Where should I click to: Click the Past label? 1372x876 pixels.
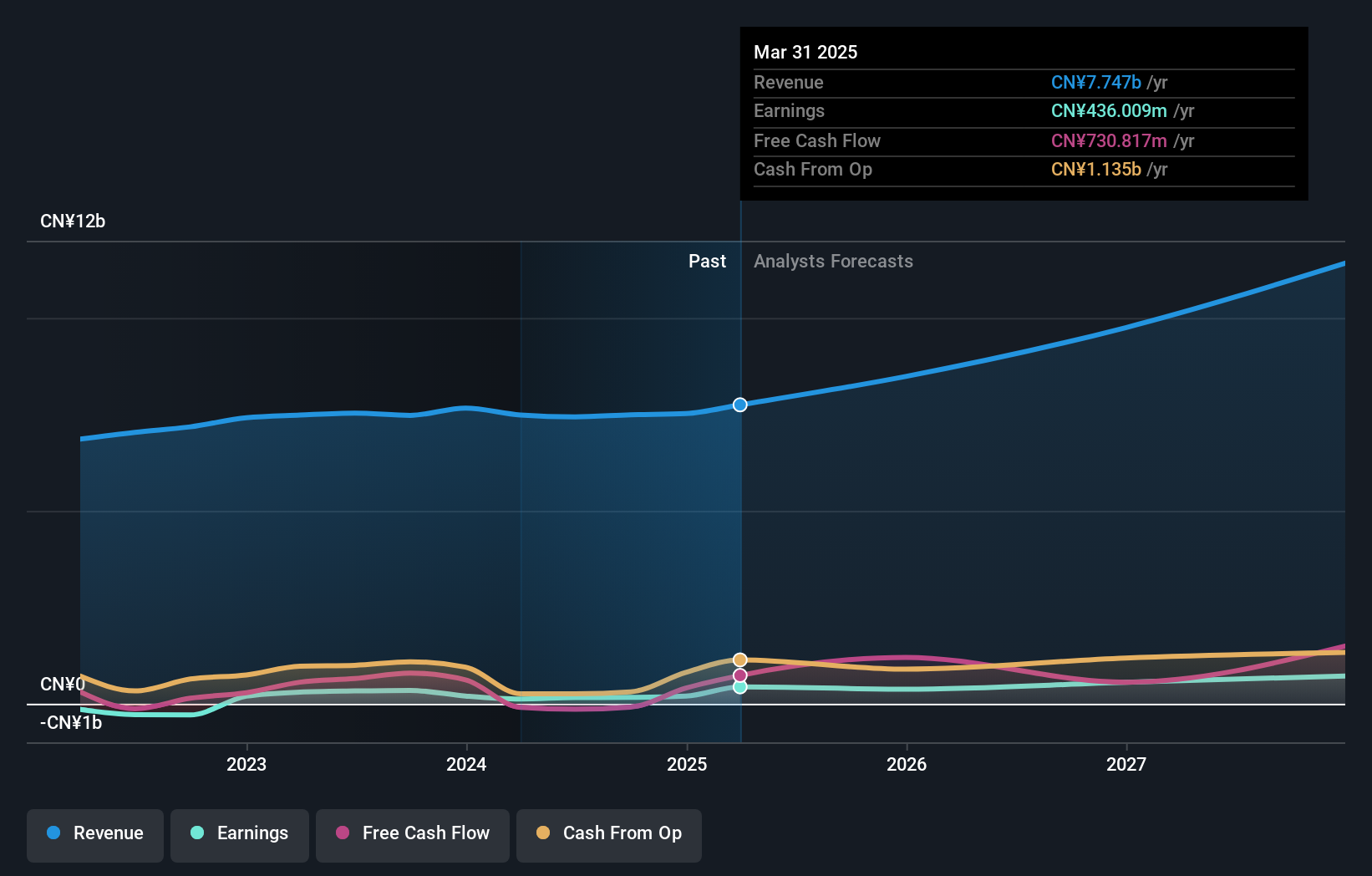[707, 262]
